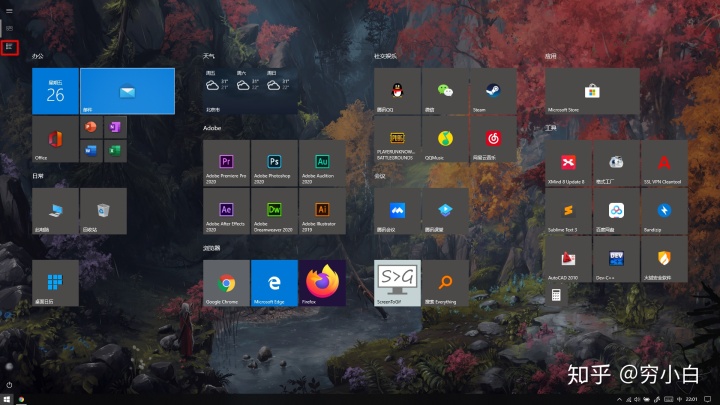Launch PLAYERUNKNOWN'S BATTLEGROUNDS tile
This screenshot has height=405, width=720.
coord(397,139)
